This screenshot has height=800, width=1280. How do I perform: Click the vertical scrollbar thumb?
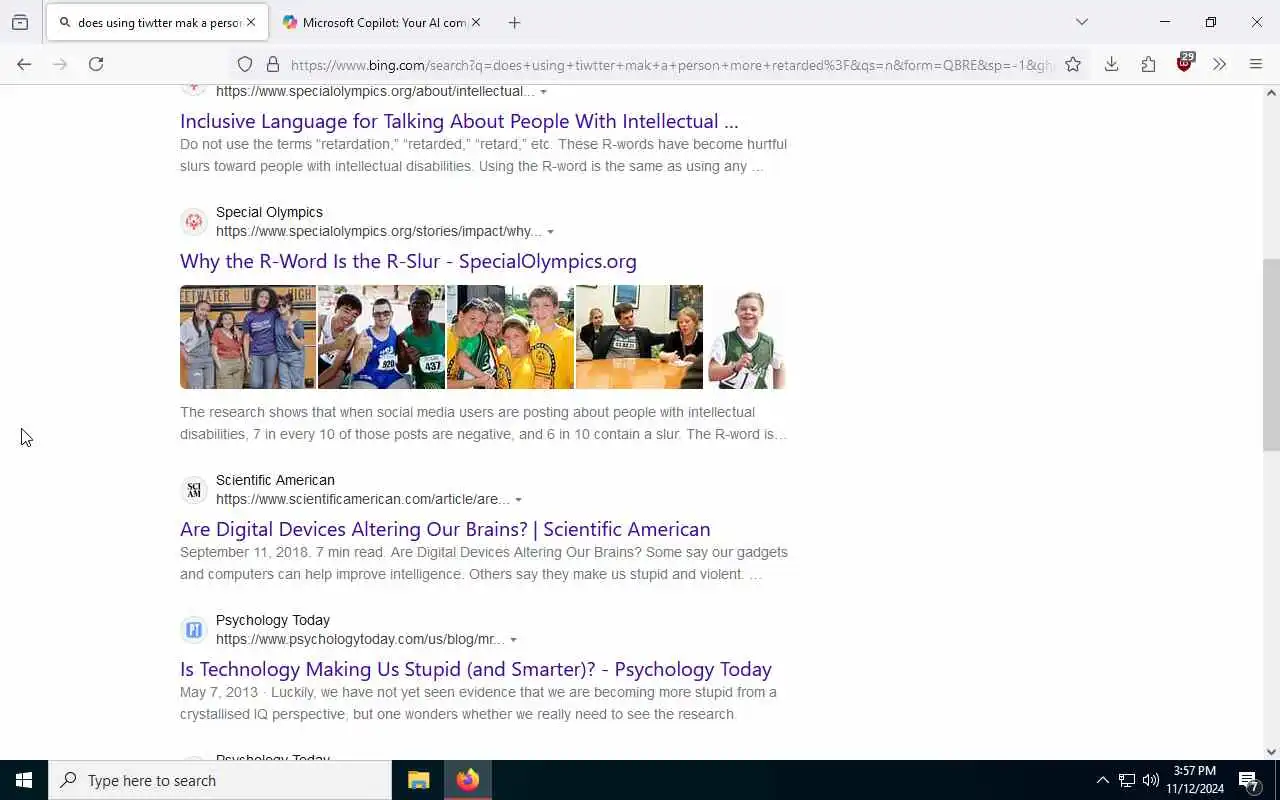[x=1271, y=355]
